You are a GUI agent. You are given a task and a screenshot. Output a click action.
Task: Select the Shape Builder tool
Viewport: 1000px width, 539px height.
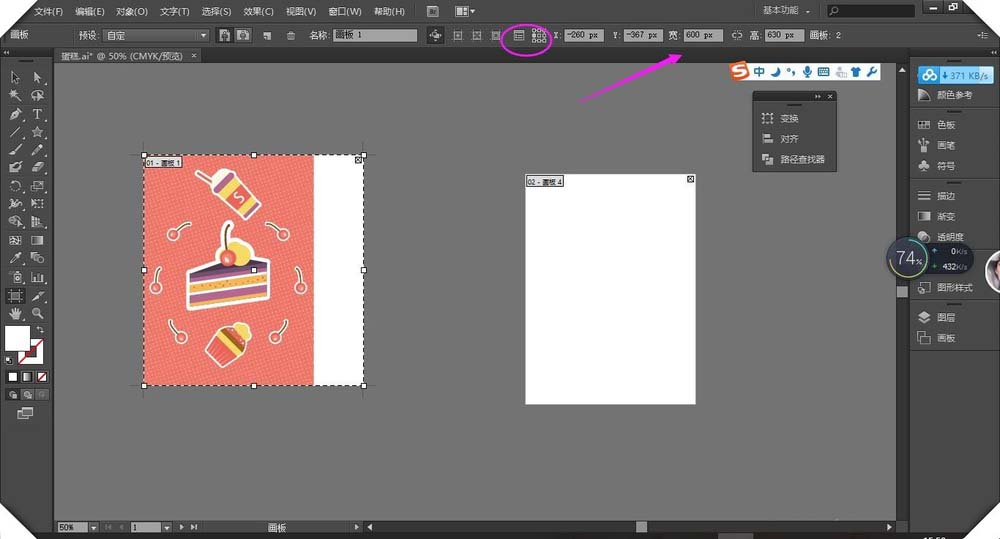[15, 222]
